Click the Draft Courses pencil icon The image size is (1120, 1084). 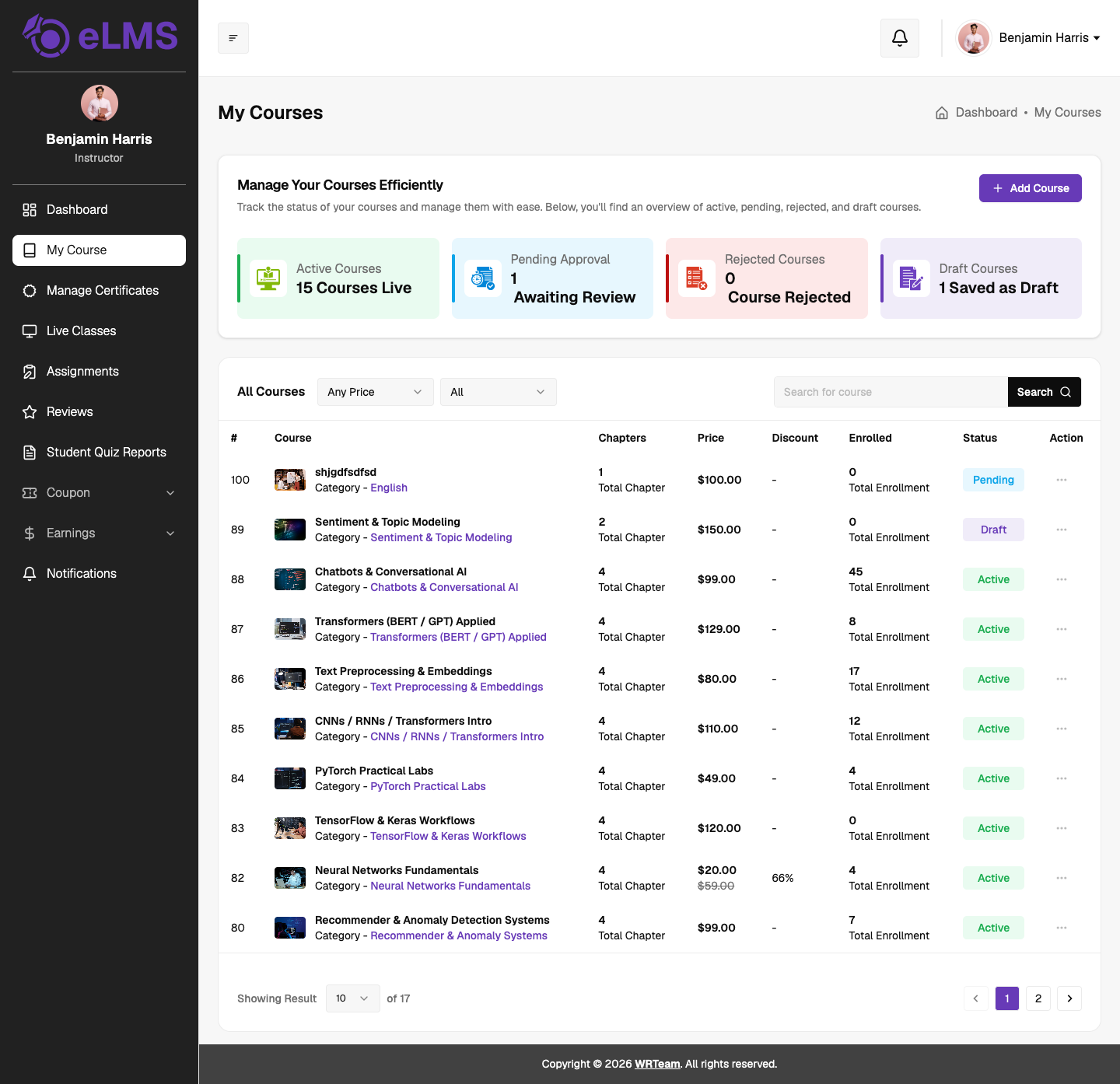[912, 278]
